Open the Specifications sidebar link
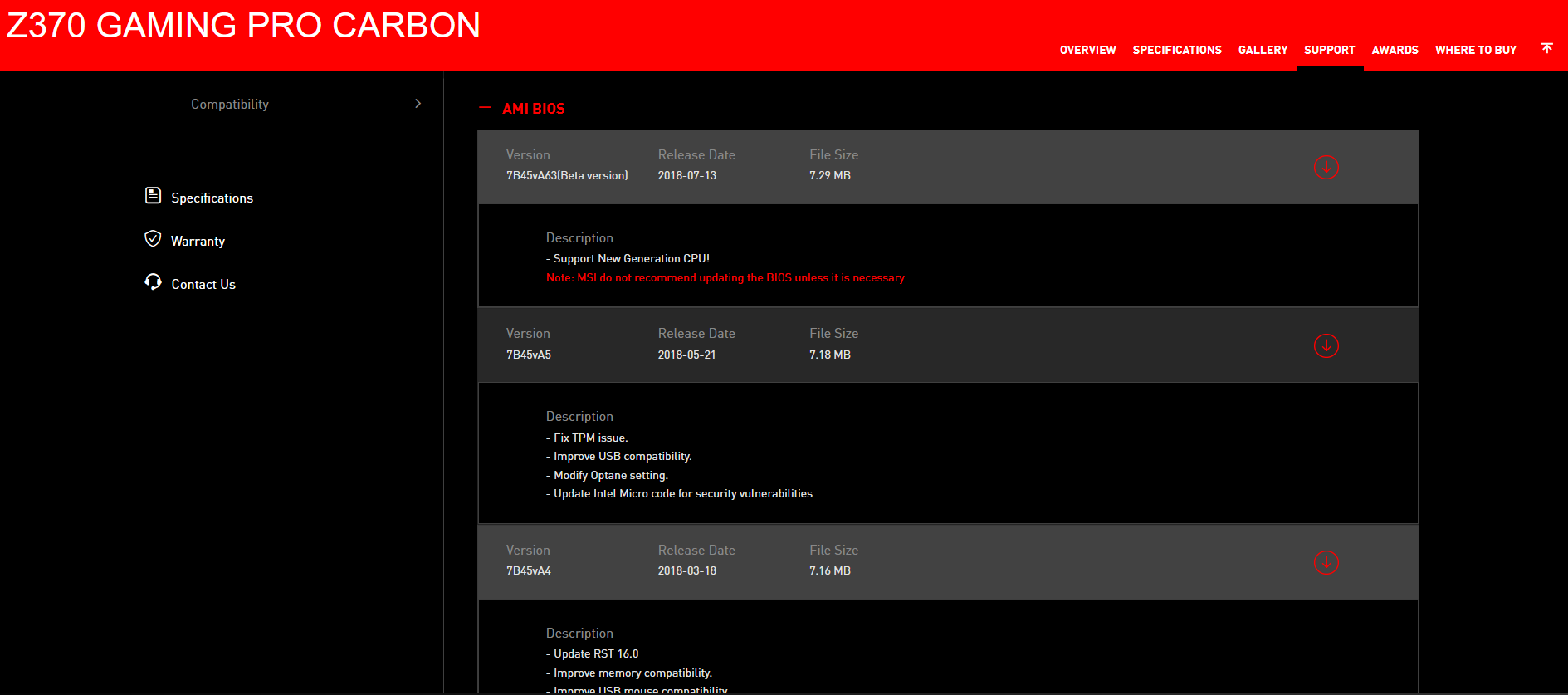Viewport: 1568px width, 695px height. pyautogui.click(x=212, y=198)
